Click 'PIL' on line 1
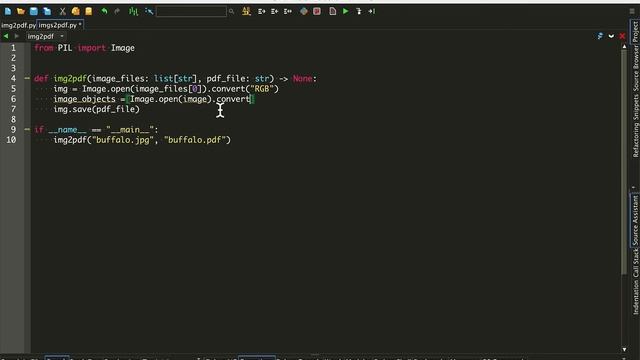This screenshot has height=360, width=640. click(65, 48)
